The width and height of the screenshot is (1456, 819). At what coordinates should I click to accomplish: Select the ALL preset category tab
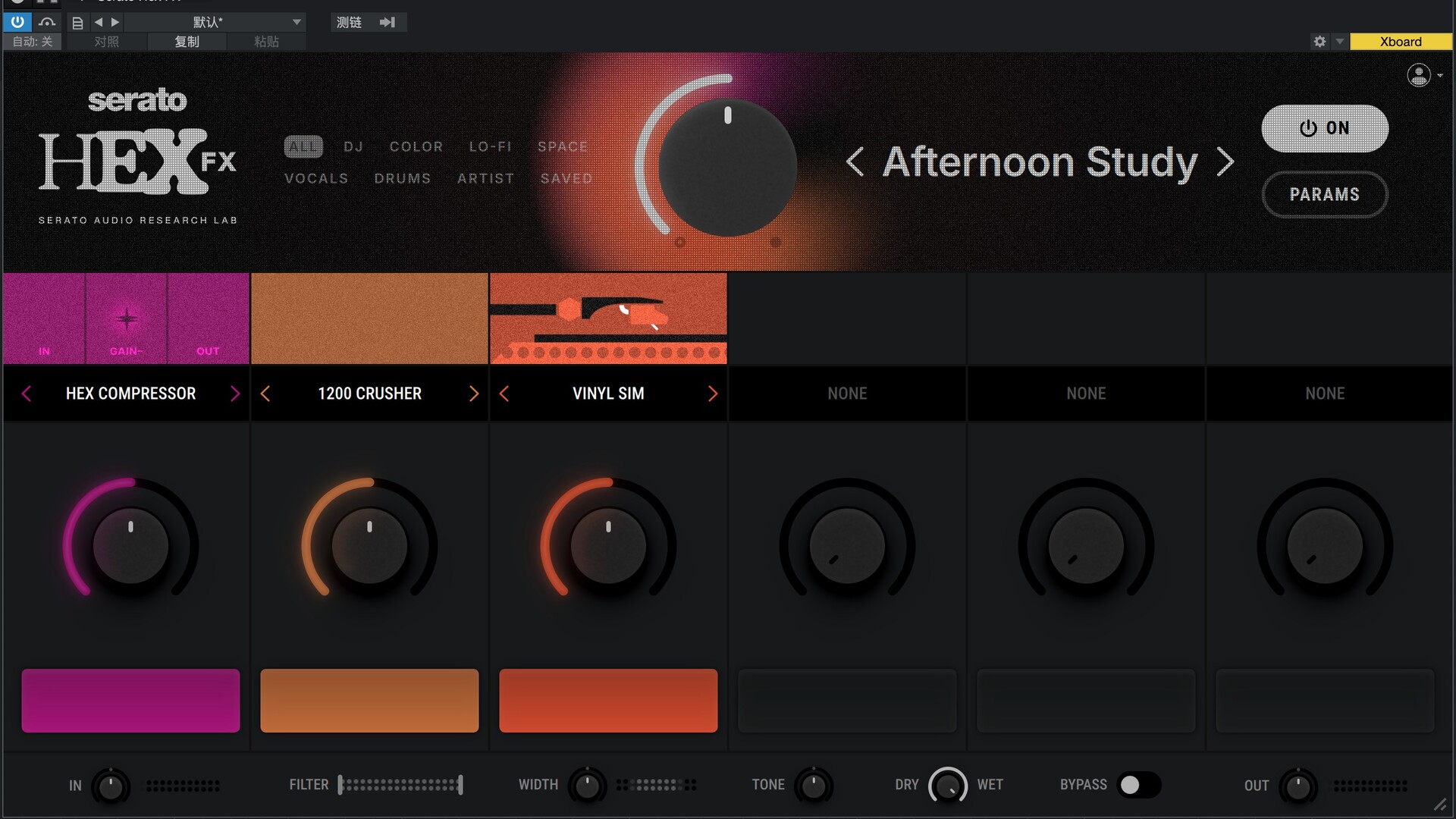tap(303, 146)
